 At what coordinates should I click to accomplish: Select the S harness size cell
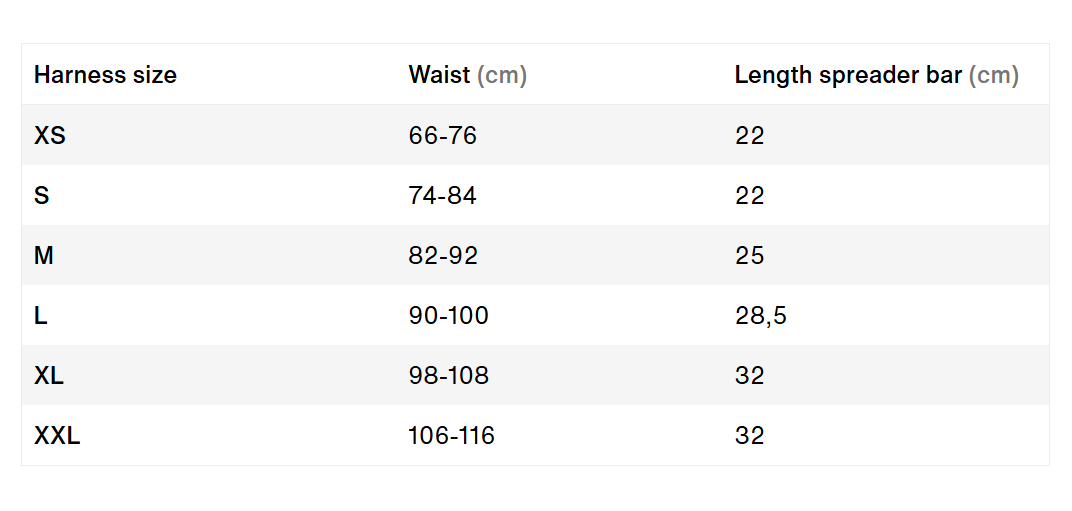click(42, 196)
